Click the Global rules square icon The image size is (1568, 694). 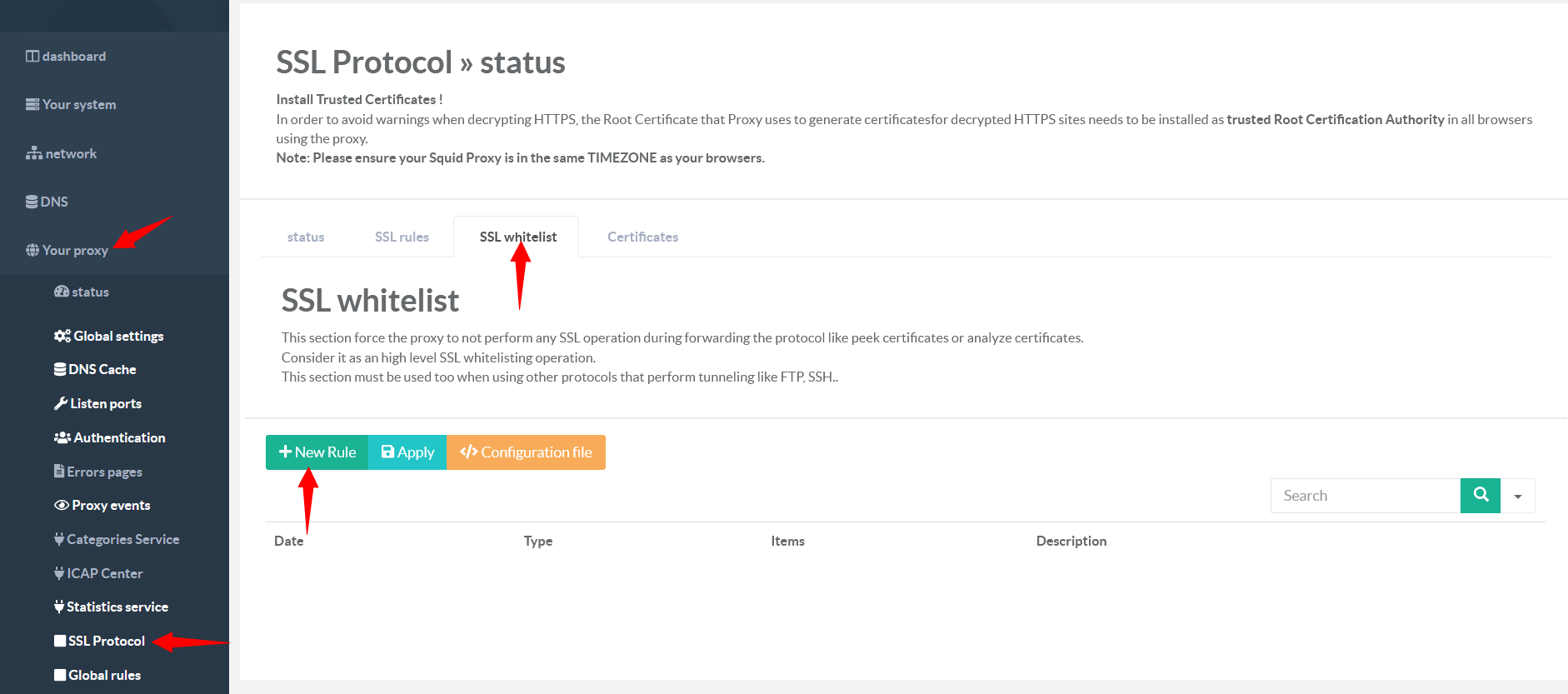click(x=60, y=675)
